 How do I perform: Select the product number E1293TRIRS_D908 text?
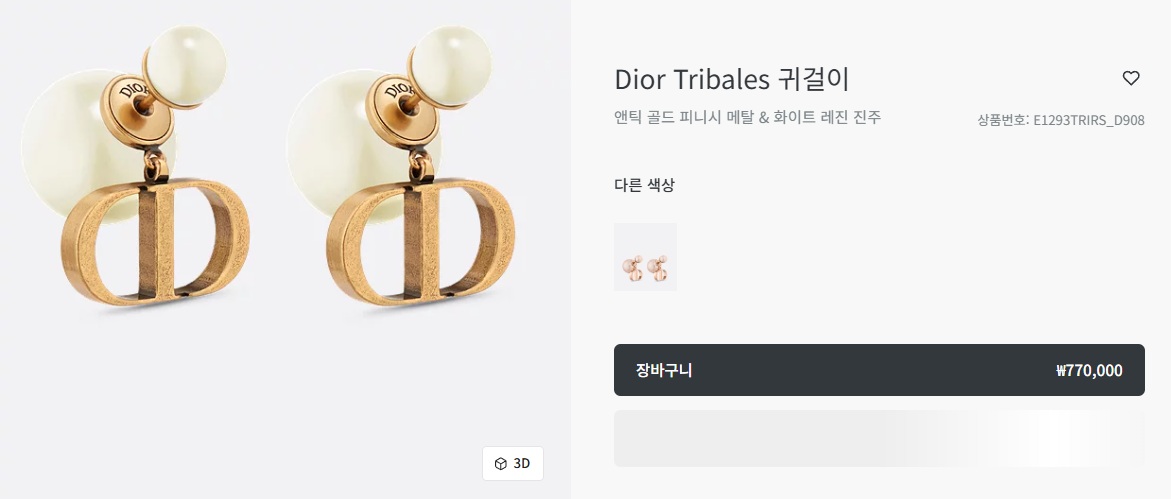pyautogui.click(x=1088, y=120)
